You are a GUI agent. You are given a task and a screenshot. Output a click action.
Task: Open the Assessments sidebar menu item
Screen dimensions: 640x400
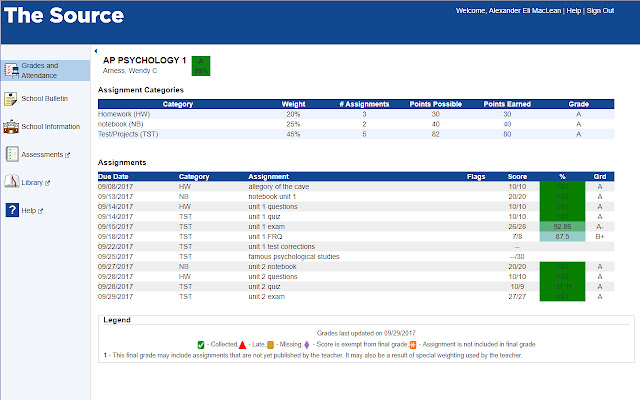point(44,154)
